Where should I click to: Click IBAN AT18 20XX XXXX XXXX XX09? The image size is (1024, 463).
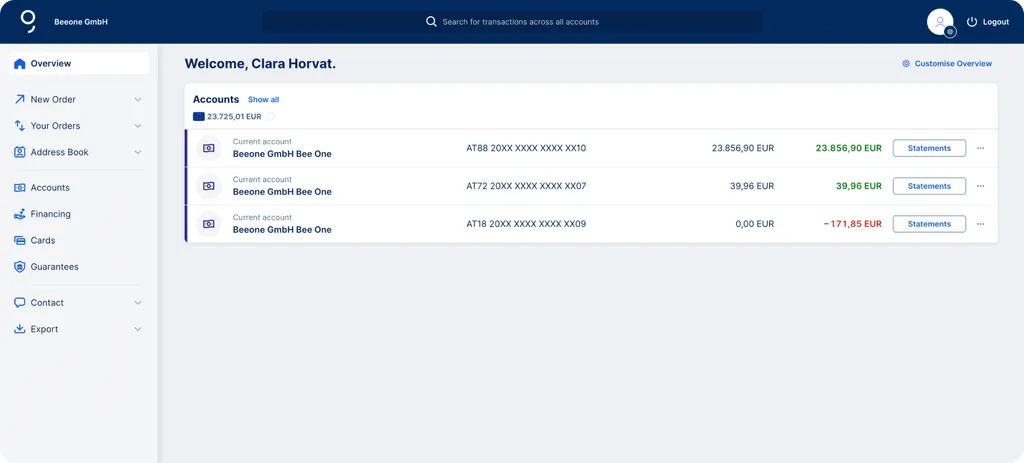[x=526, y=224]
